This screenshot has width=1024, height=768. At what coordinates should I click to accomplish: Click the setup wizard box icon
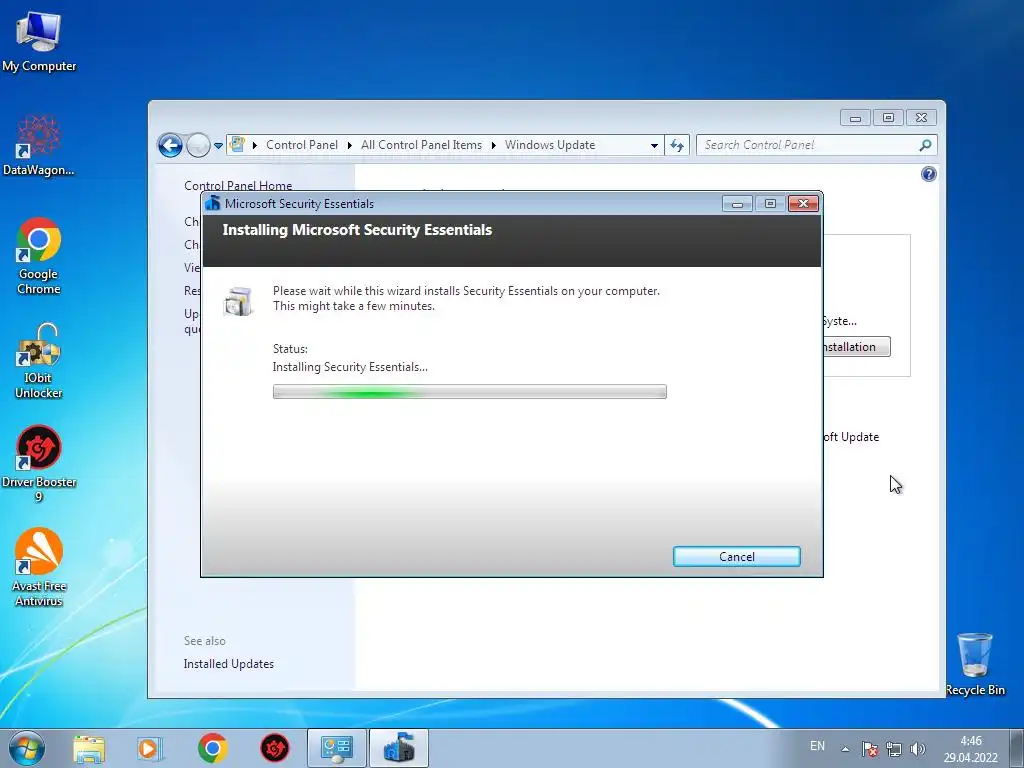(238, 300)
